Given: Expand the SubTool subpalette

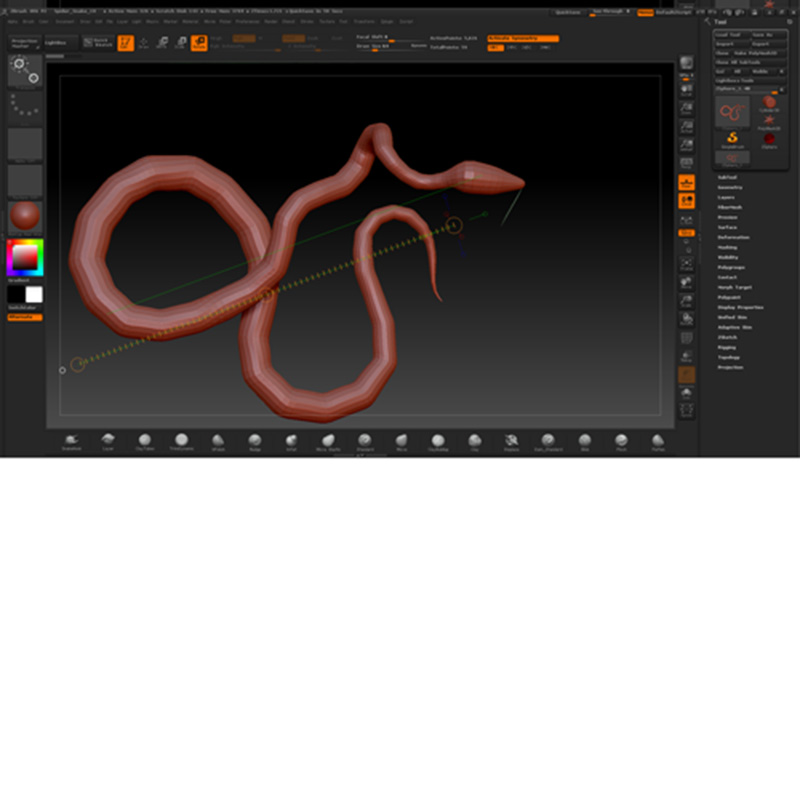Looking at the screenshot, I should pyautogui.click(x=727, y=177).
